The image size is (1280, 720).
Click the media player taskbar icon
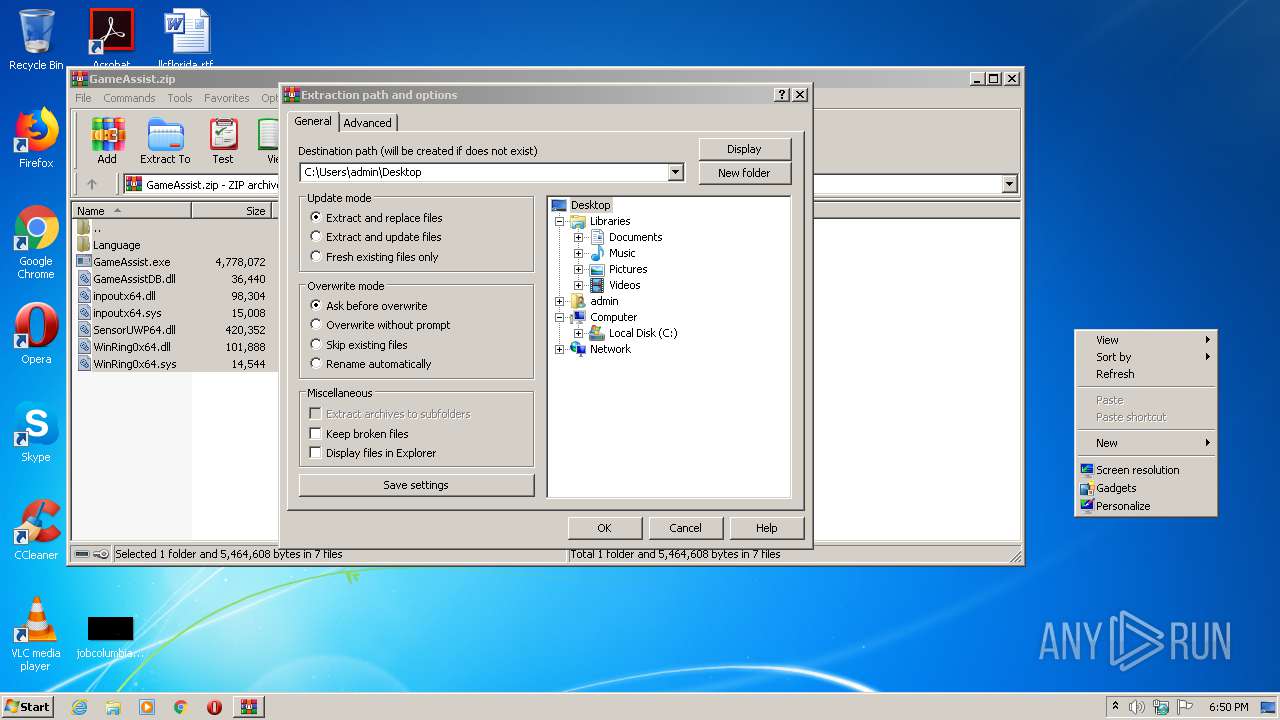(x=147, y=707)
